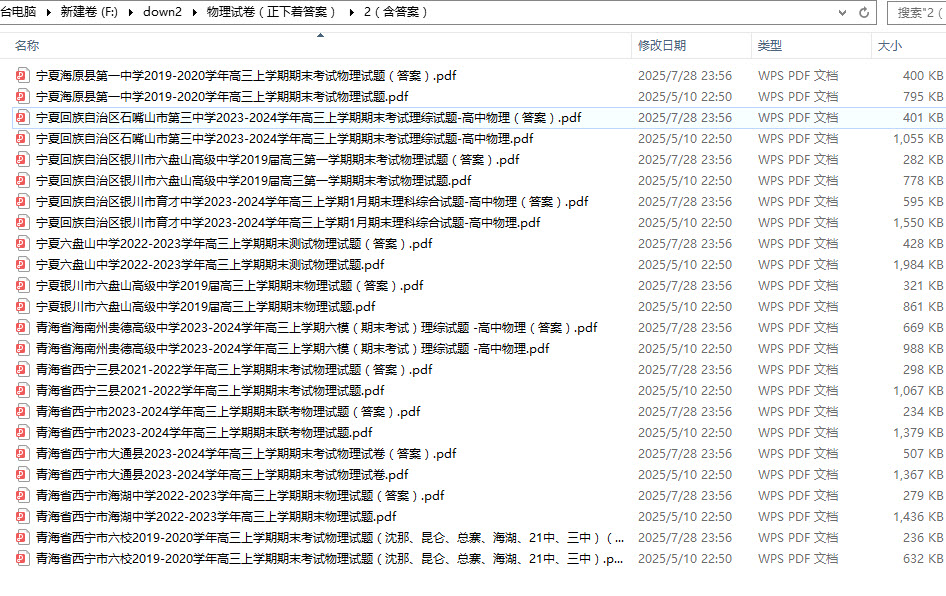
Task: Click the refresh icon beside the address bar
Action: point(864,12)
